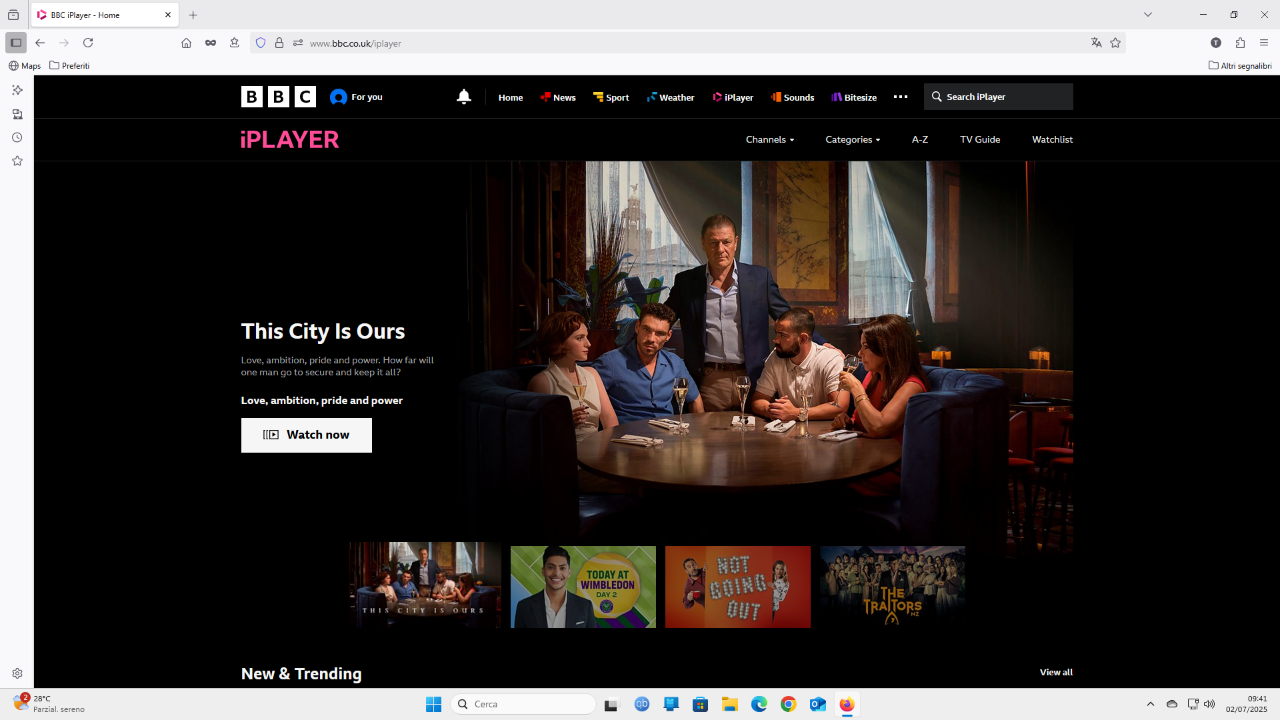Click the iPLAYER pink logo
The height and width of the screenshot is (720, 1280).
290,140
